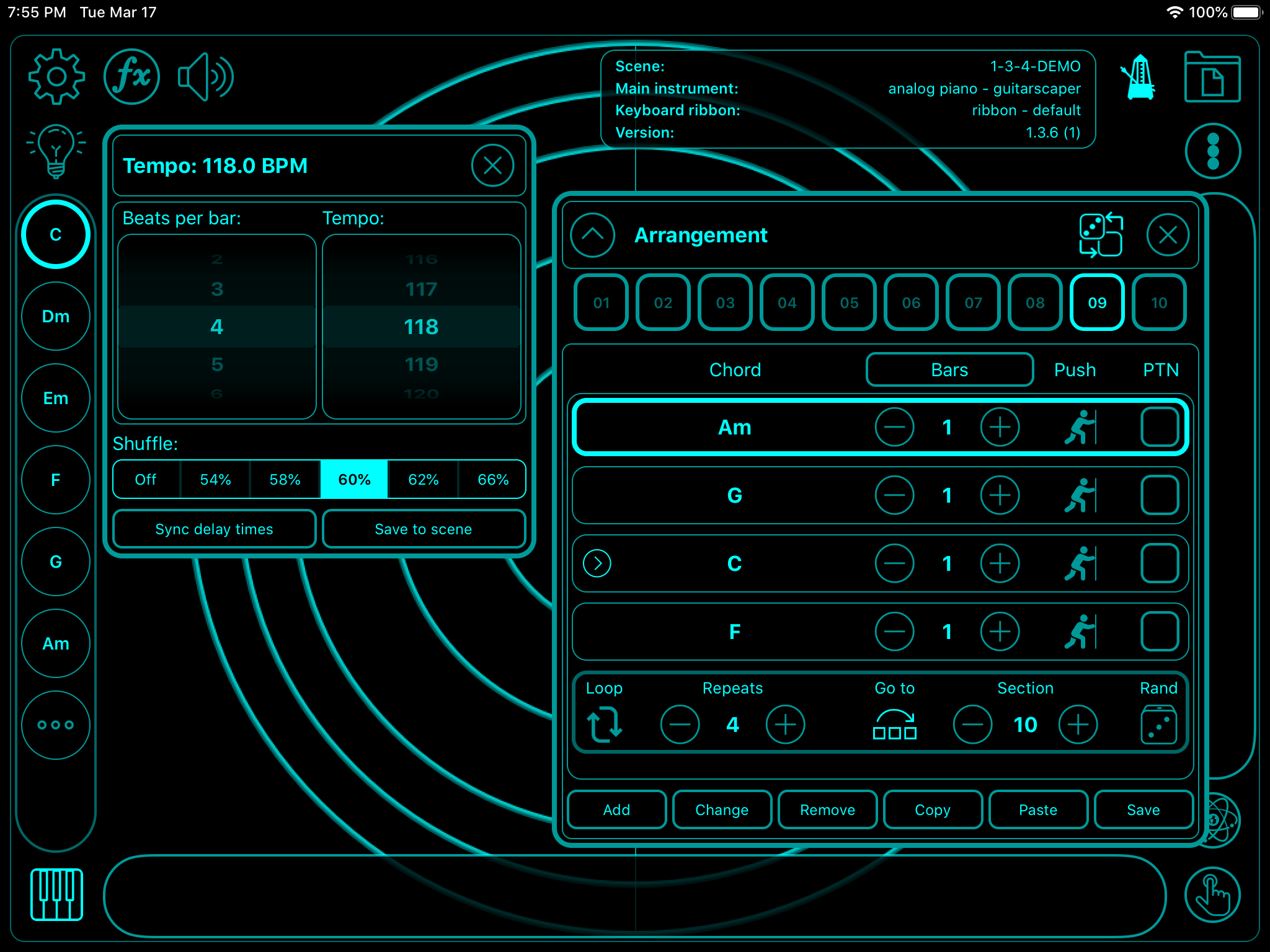Click the randomize arrangement dice icon
Image resolution: width=1270 pixels, height=952 pixels.
pos(1101,235)
